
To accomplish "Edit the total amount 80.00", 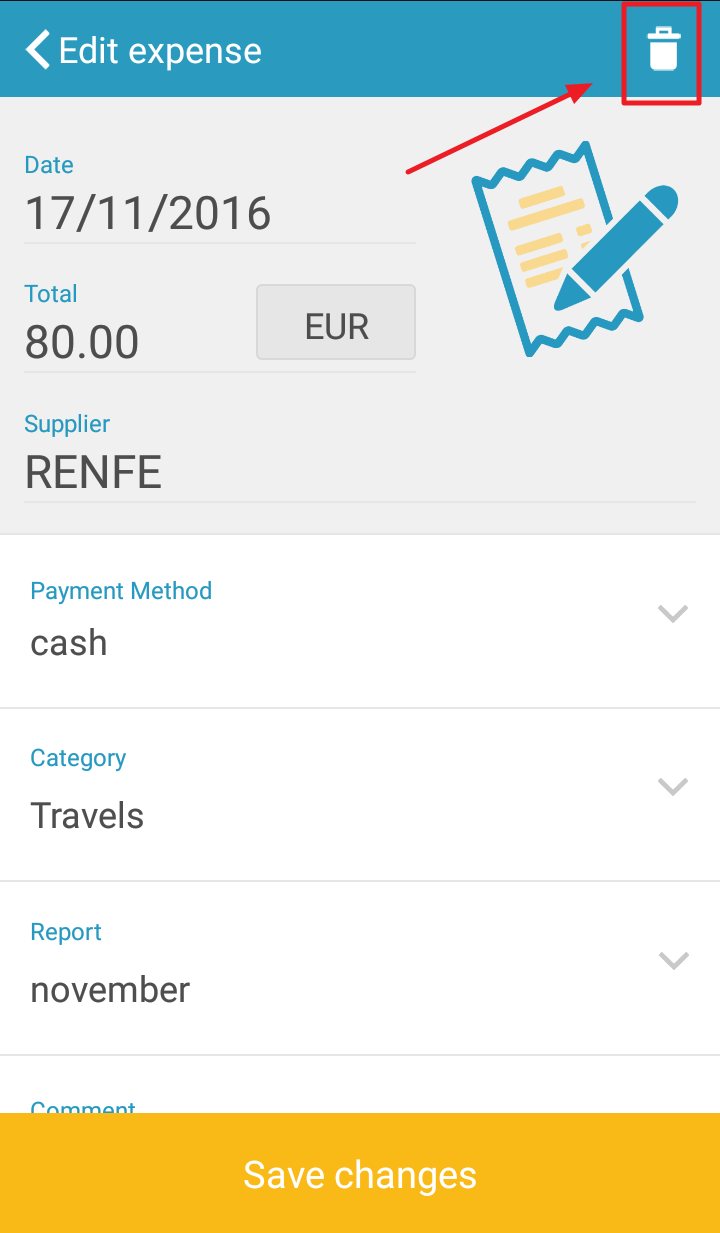I will (x=130, y=342).
